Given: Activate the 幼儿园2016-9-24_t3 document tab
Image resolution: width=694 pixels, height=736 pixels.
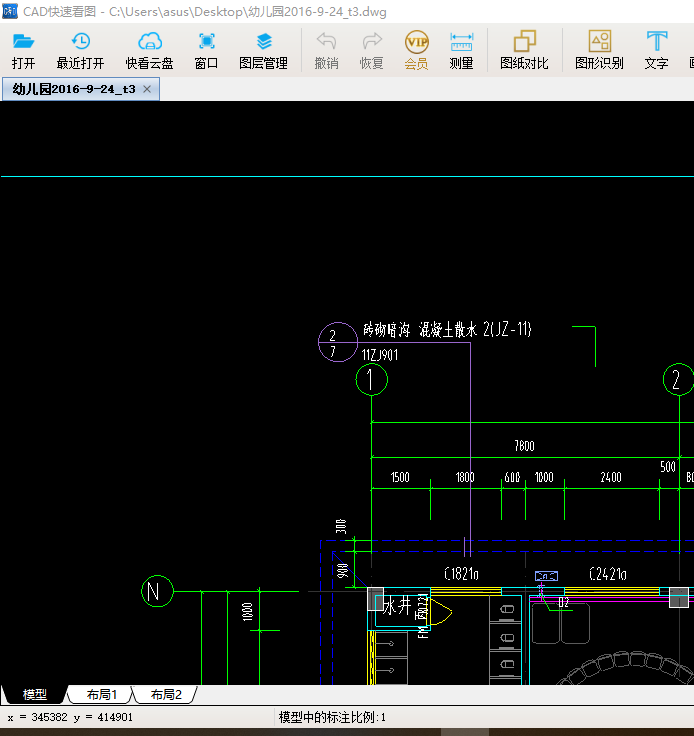Looking at the screenshot, I should 74,89.
